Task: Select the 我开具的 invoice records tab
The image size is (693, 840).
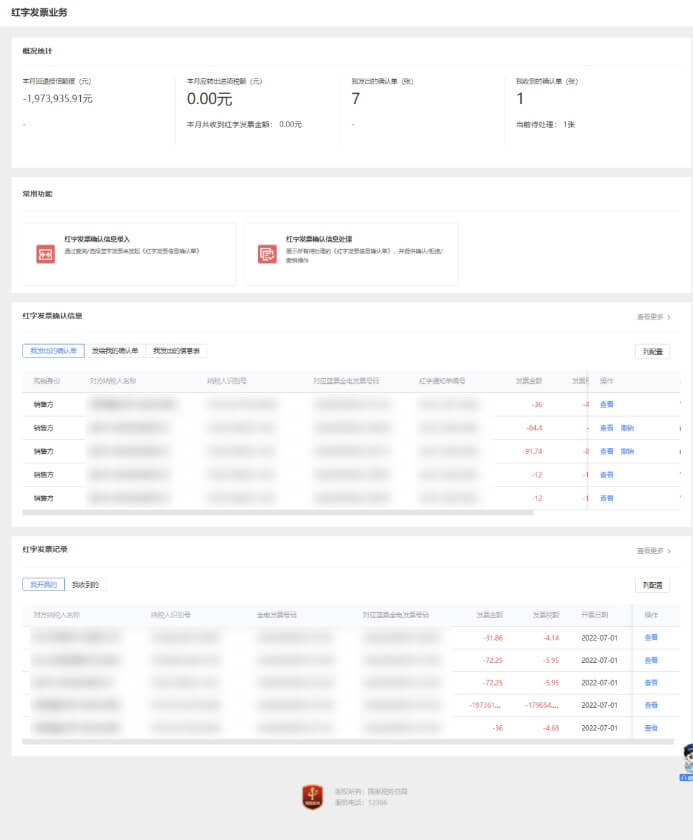Action: (x=43, y=585)
